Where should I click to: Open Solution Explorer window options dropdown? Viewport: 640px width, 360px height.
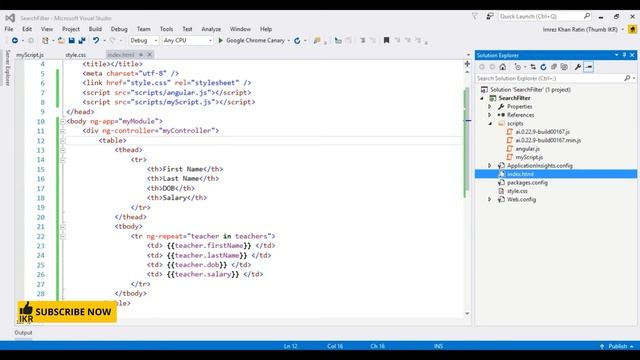pos(616,55)
